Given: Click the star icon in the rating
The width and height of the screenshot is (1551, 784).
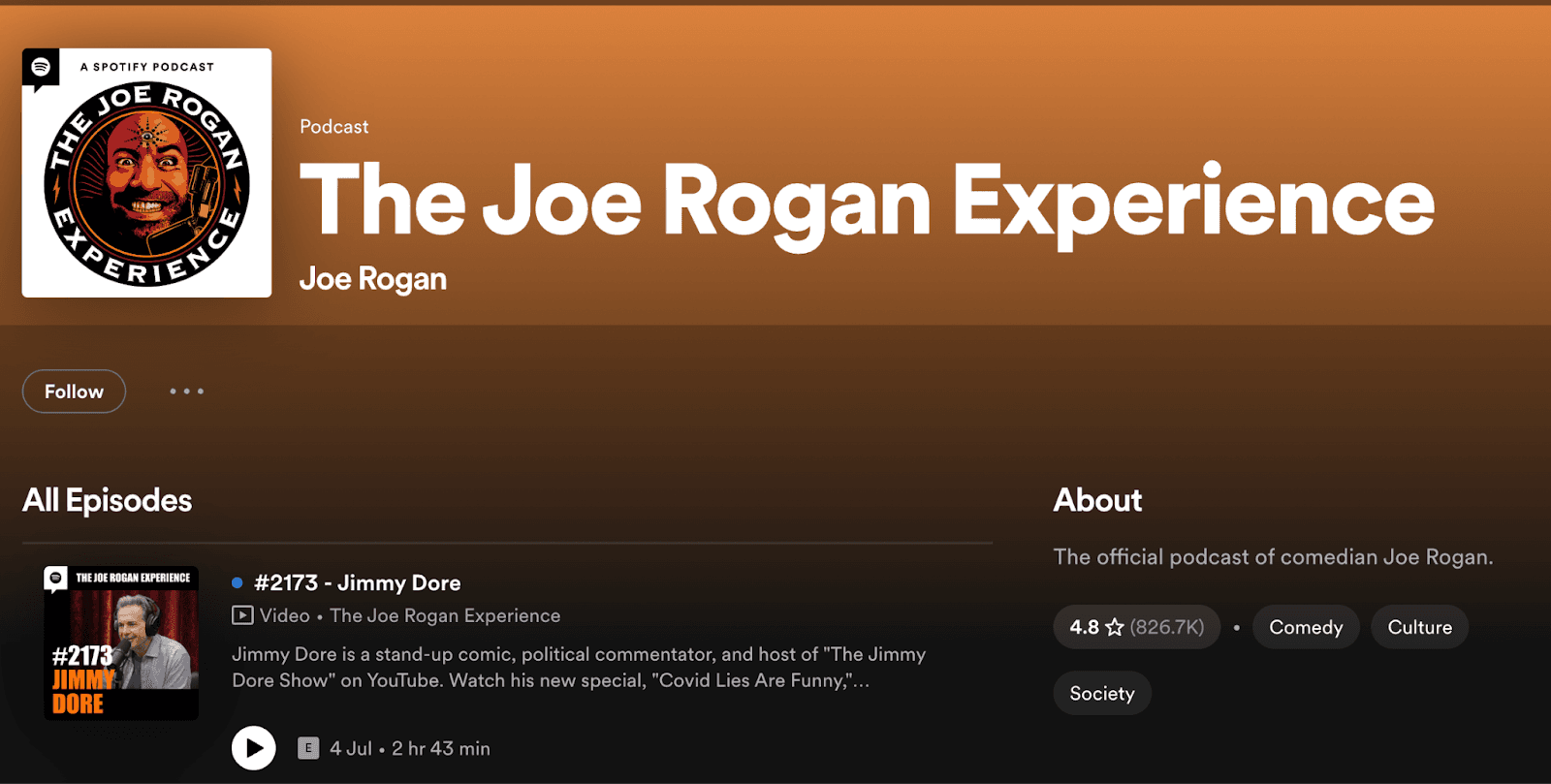Looking at the screenshot, I should (1115, 627).
